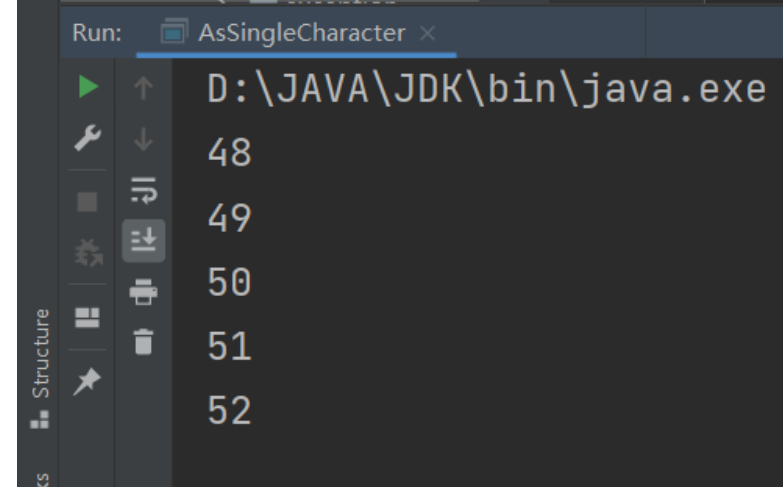The image size is (783, 487).
Task: Toggle soft-wrap for console output
Action: point(144,191)
